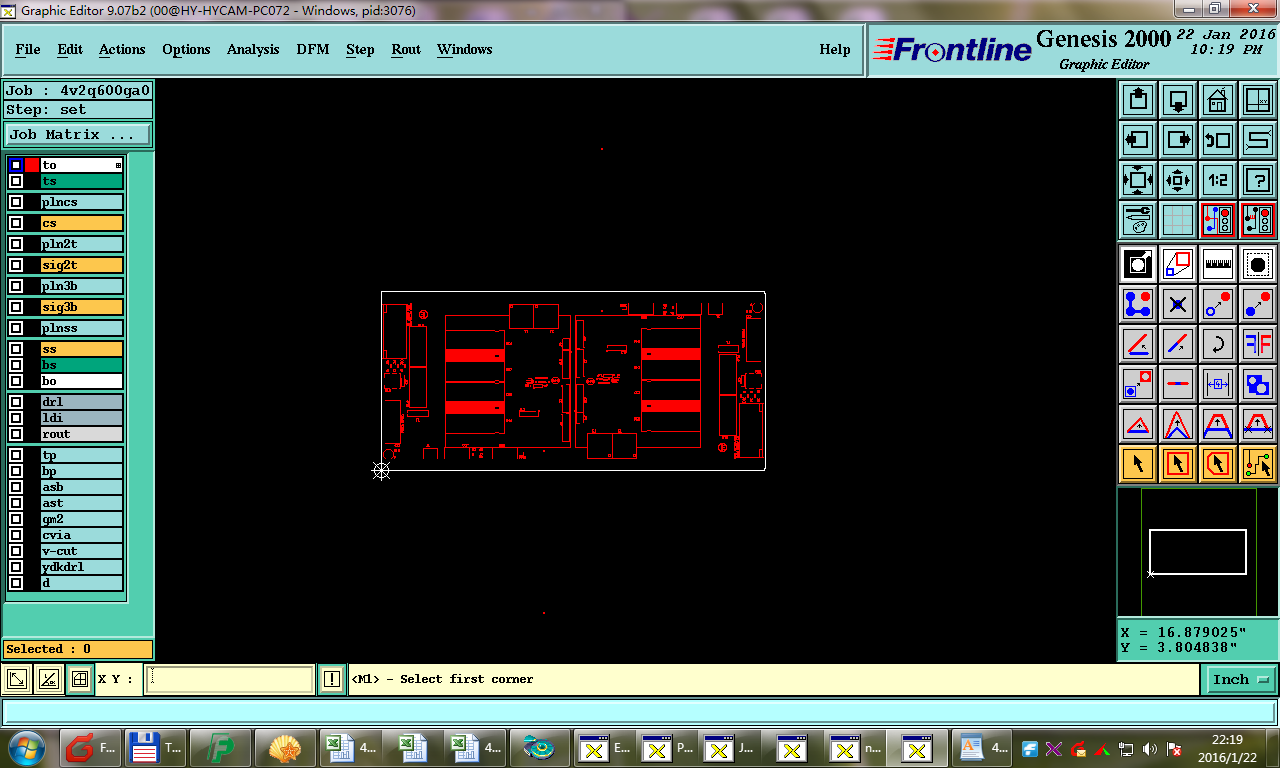Viewport: 1280px width, 768px height.
Task: Select the rectangle selection arrow tool
Action: point(1178,464)
